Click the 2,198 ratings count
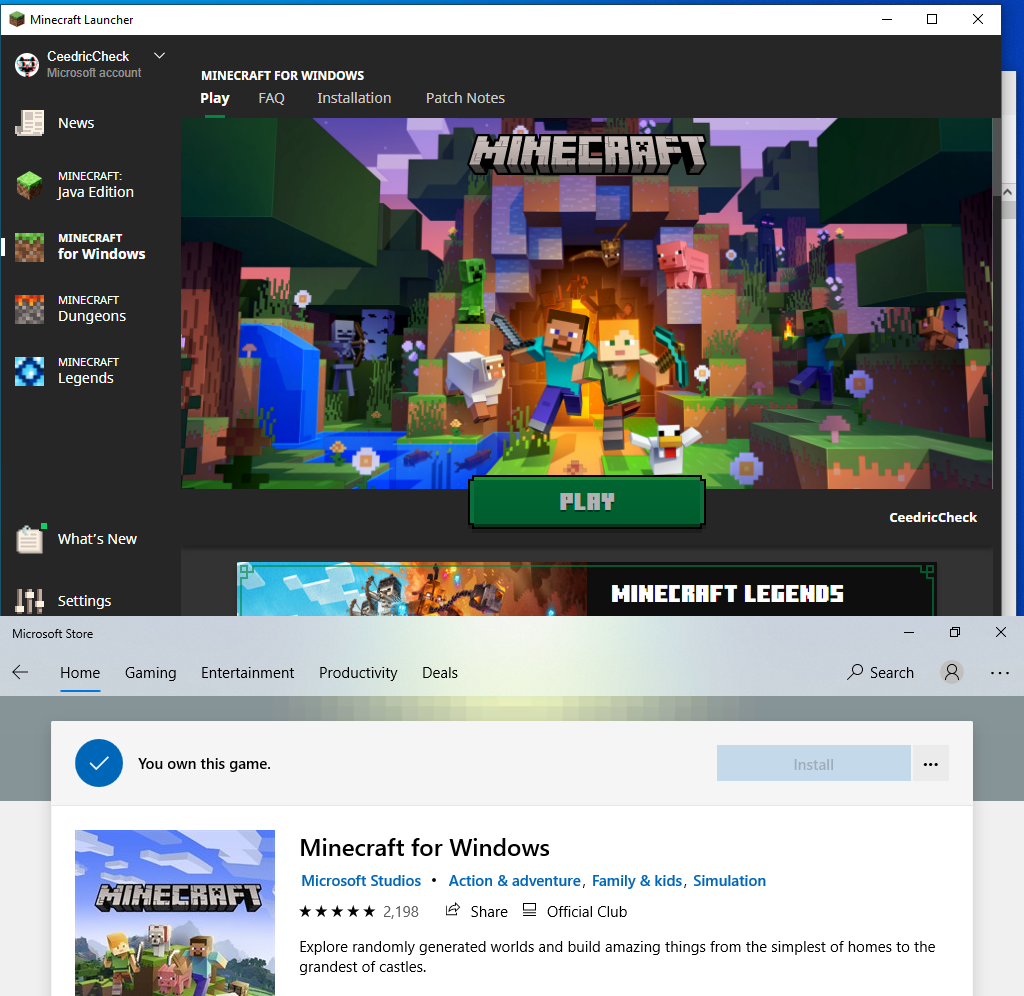Viewport: 1024px width, 996px height. pos(401,912)
